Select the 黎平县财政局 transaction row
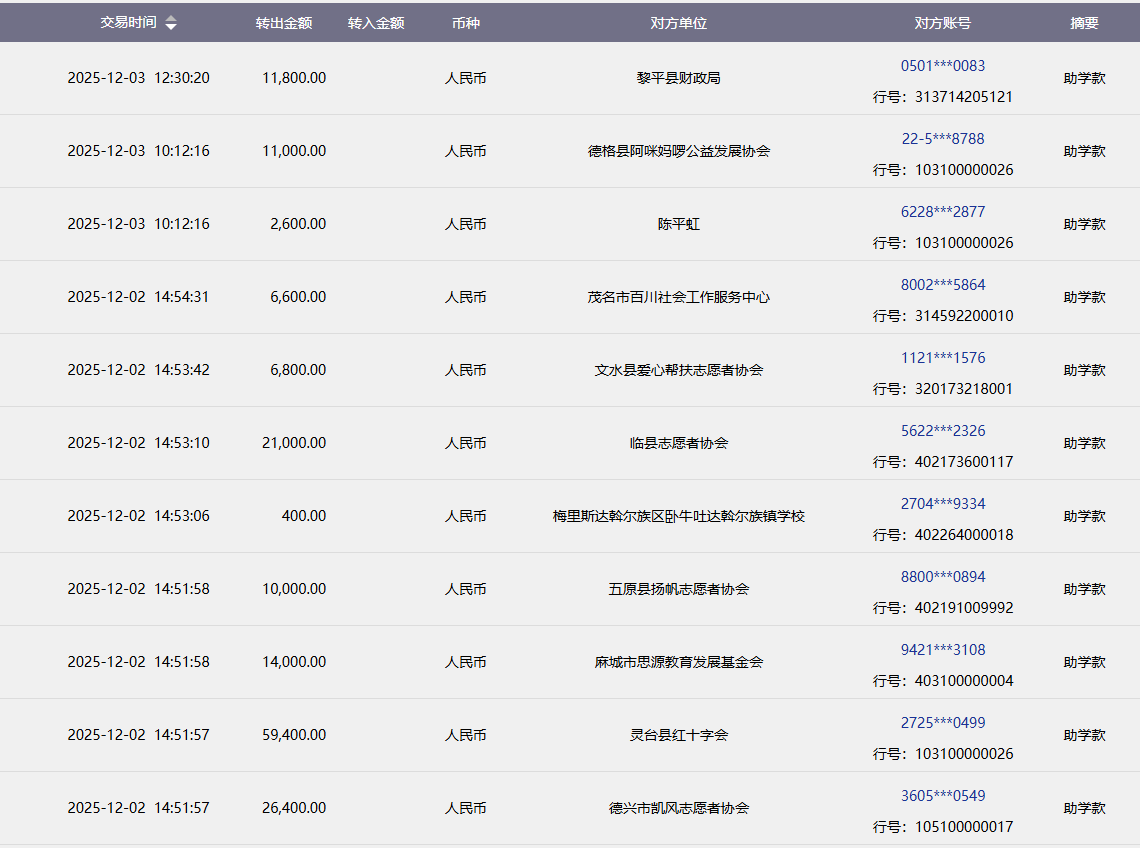The width and height of the screenshot is (1140, 848). point(678,78)
